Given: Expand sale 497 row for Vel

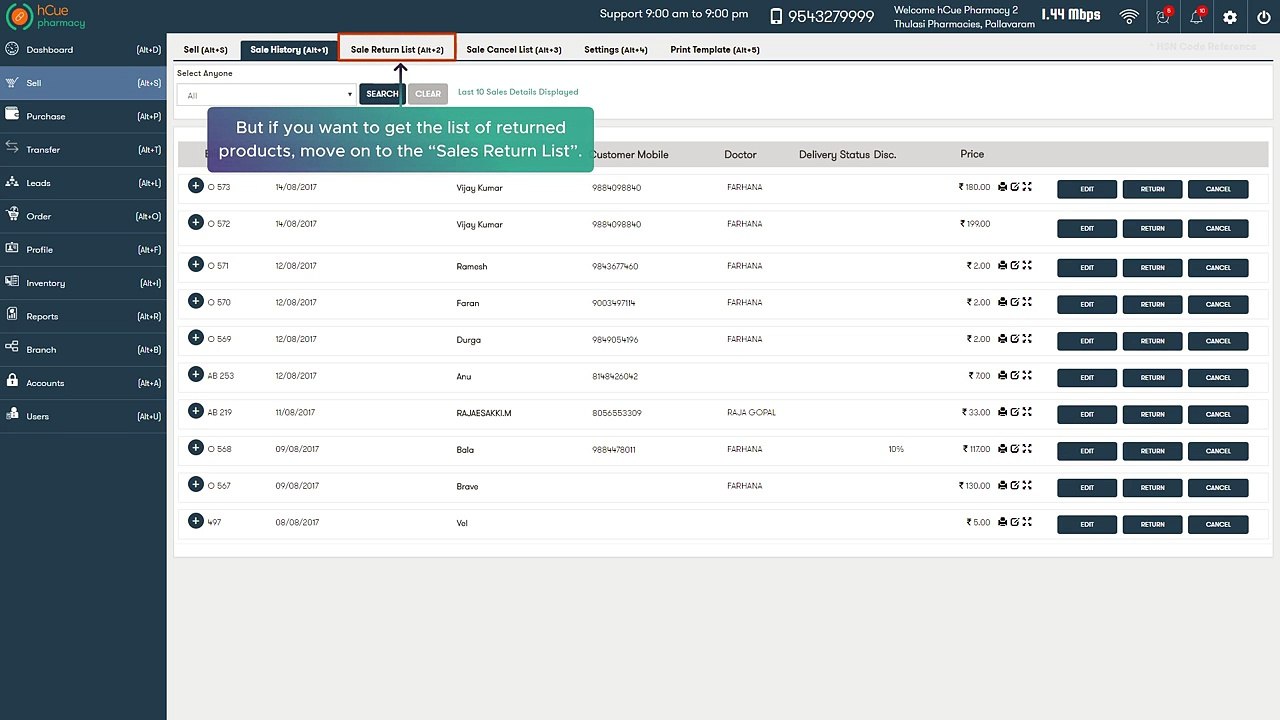Looking at the screenshot, I should [195, 521].
